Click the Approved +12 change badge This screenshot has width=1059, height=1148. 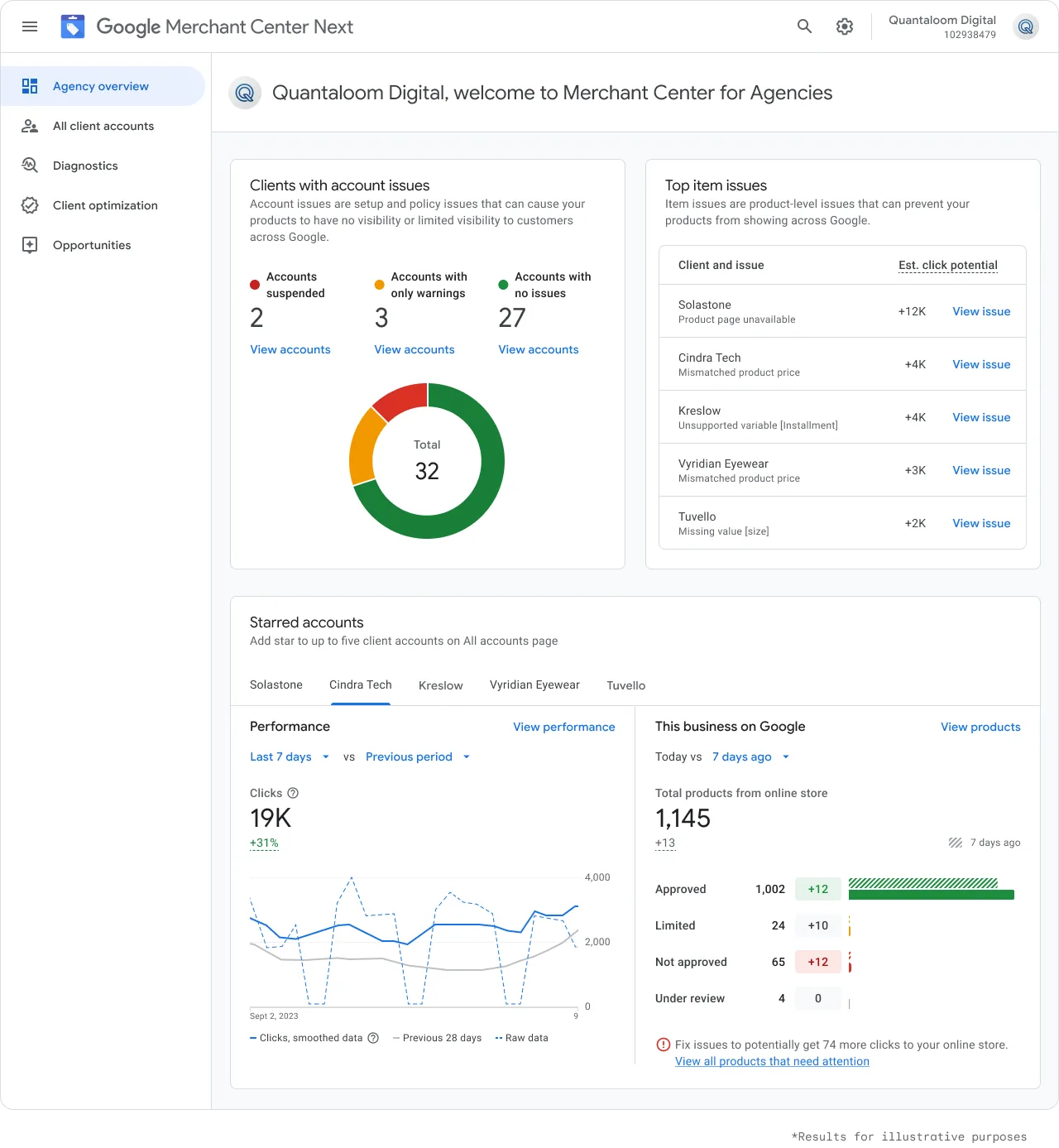click(x=818, y=889)
